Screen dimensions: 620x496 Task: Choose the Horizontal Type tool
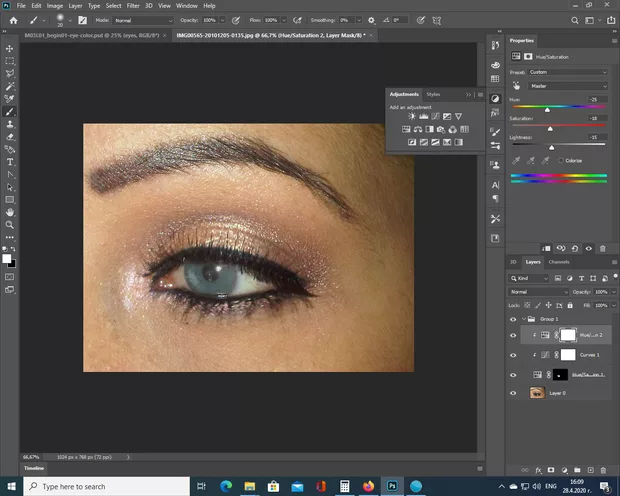[10, 162]
